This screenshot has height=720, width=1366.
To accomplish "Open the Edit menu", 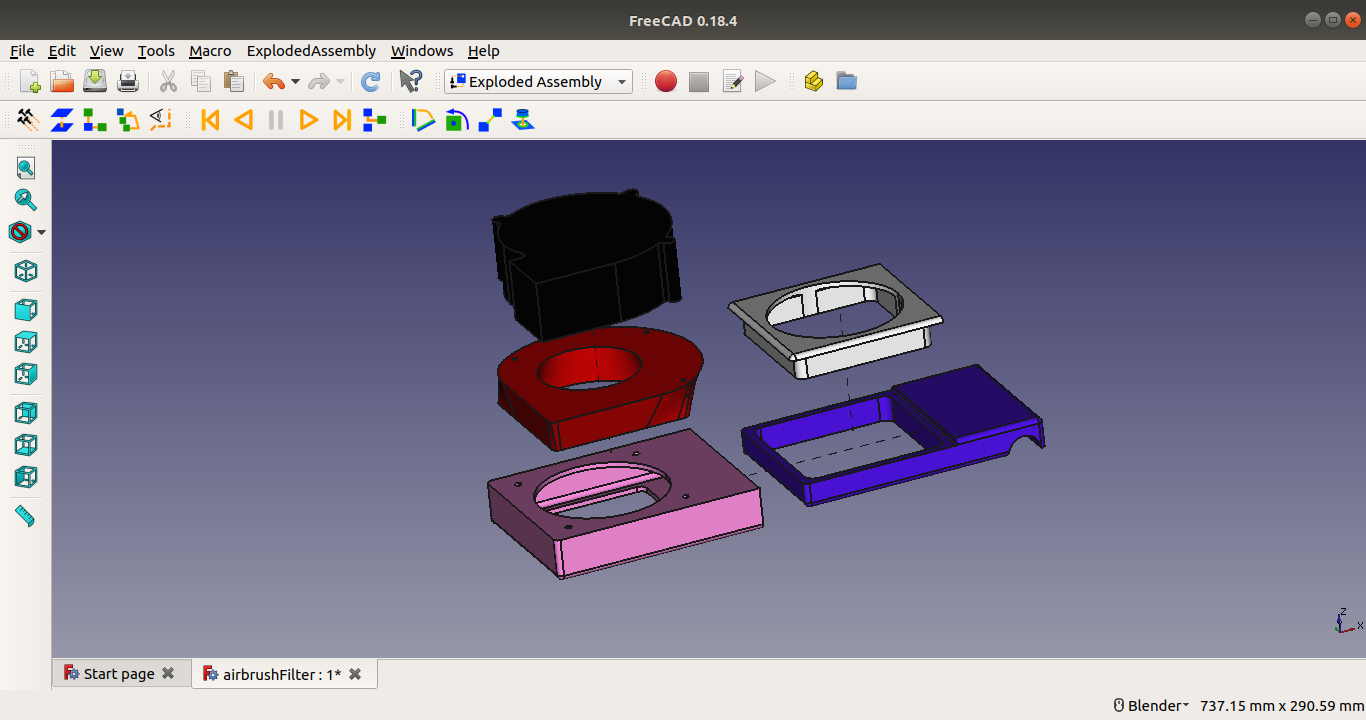I will click(62, 51).
